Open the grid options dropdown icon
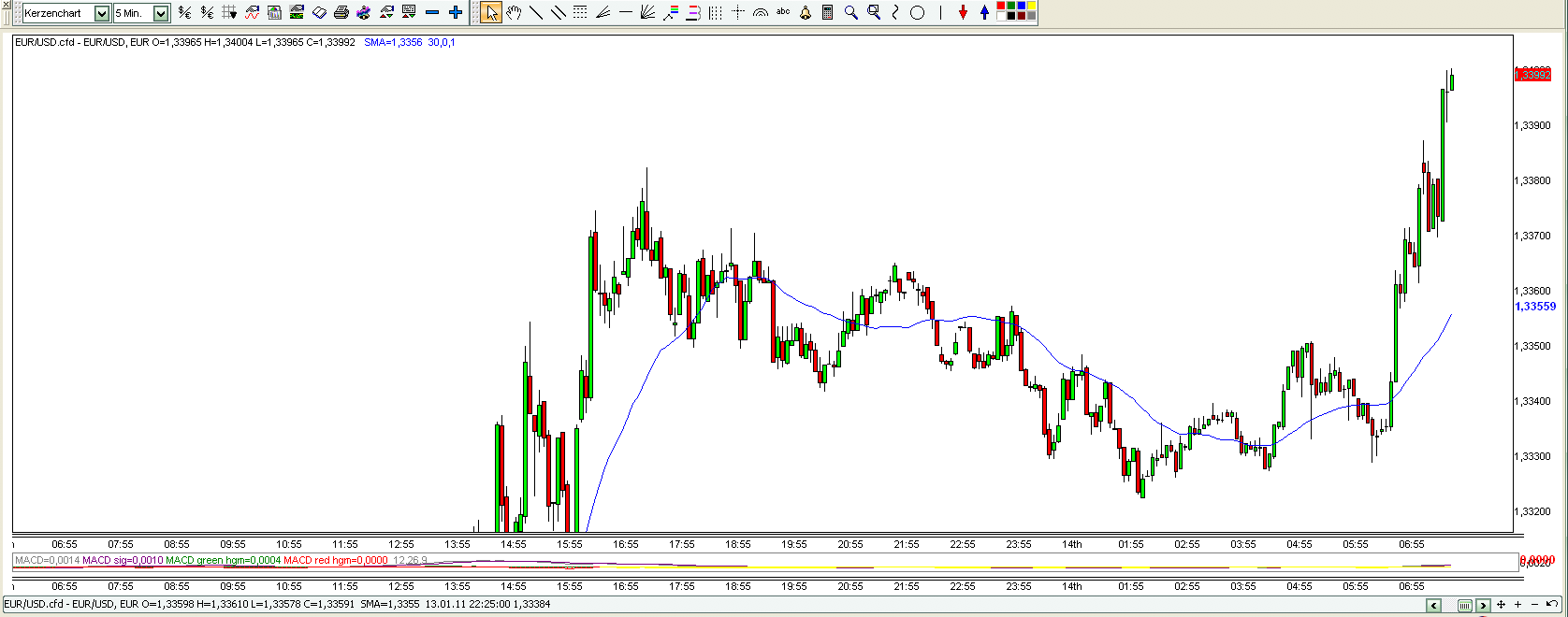This screenshot has width=1568, height=617. point(229,12)
